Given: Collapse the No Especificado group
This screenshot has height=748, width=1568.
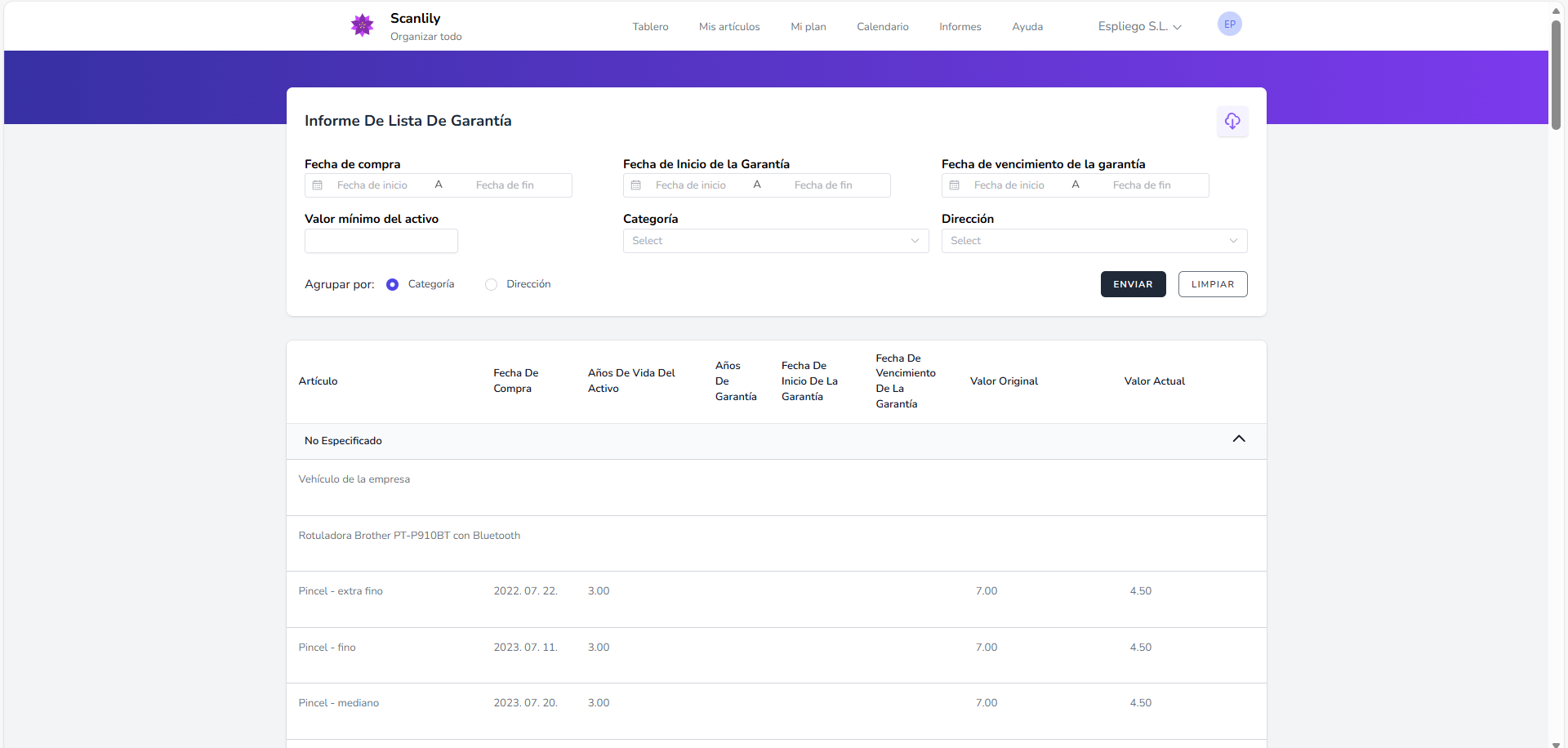Looking at the screenshot, I should pyautogui.click(x=1238, y=439).
